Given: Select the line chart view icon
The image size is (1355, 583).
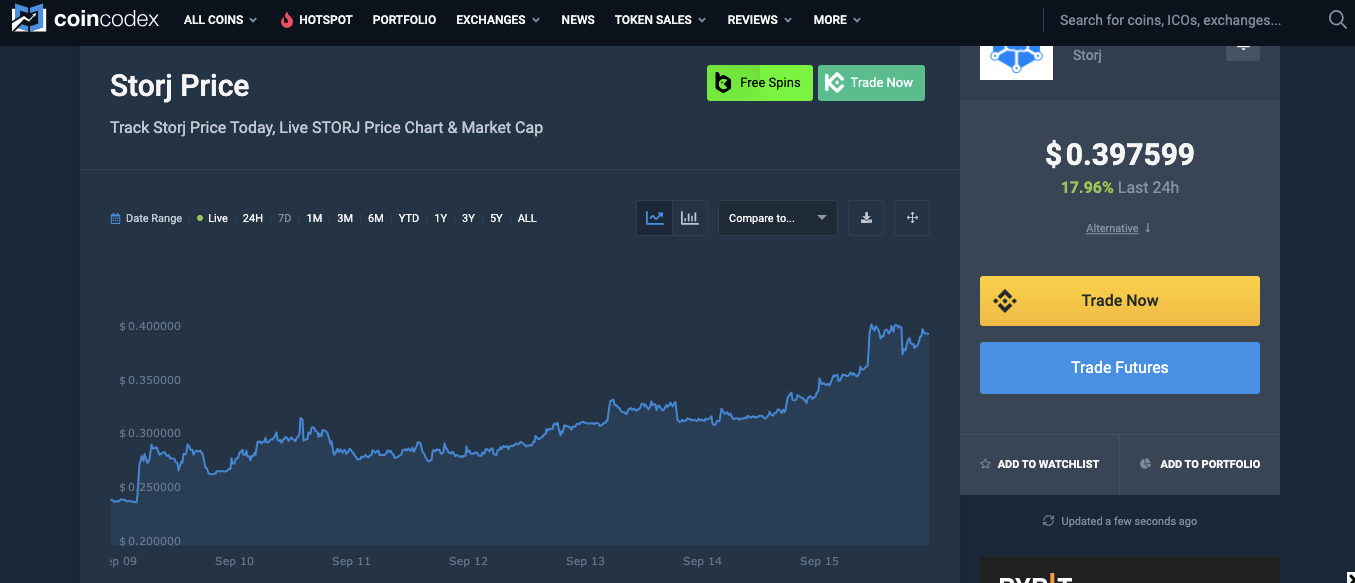Looking at the screenshot, I should (654, 217).
